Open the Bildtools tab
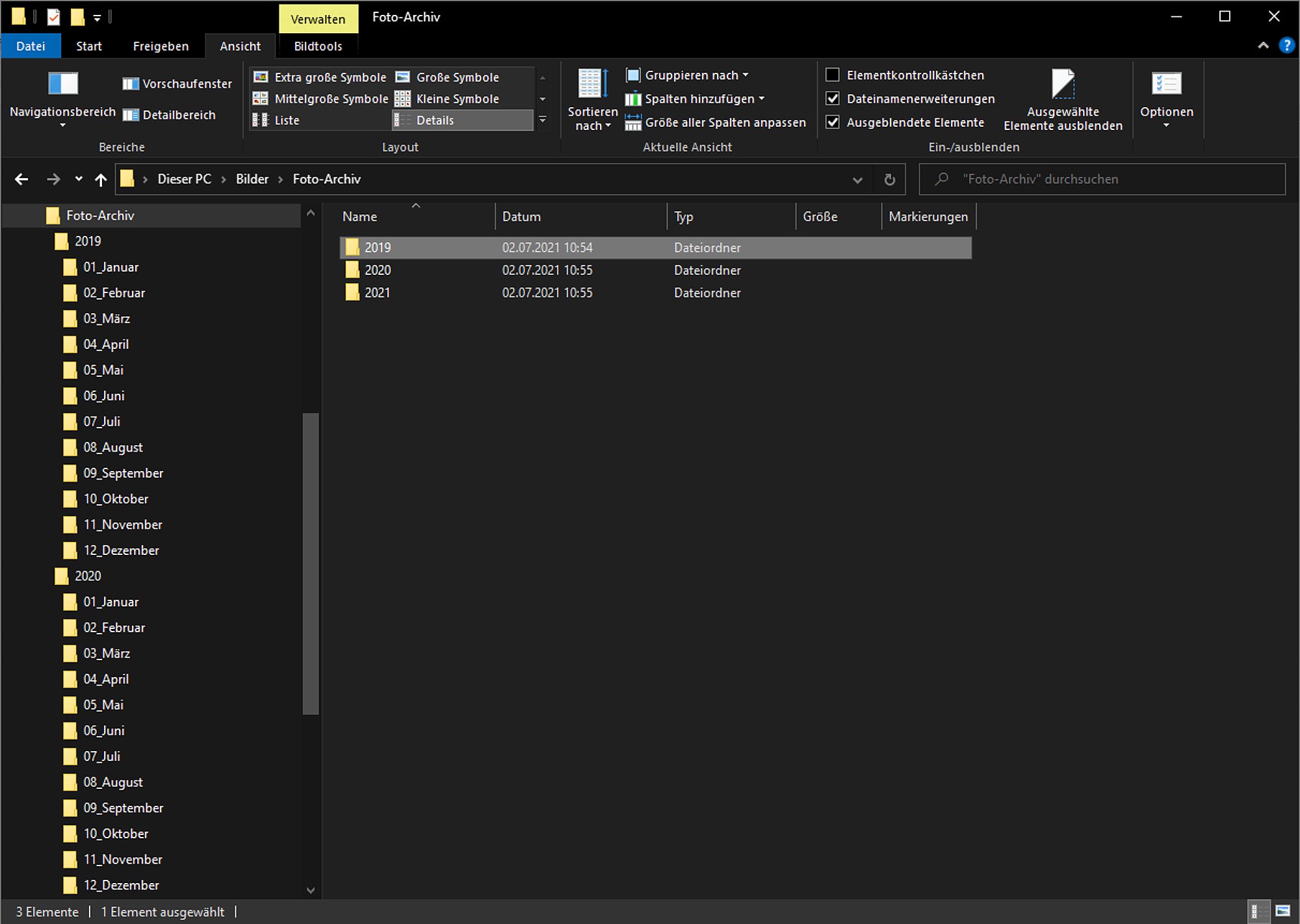Viewport: 1300px width, 924px height. click(x=318, y=46)
